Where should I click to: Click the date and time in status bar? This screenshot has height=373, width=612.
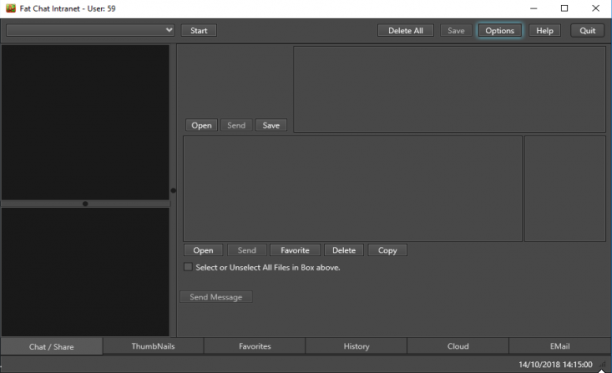555,364
